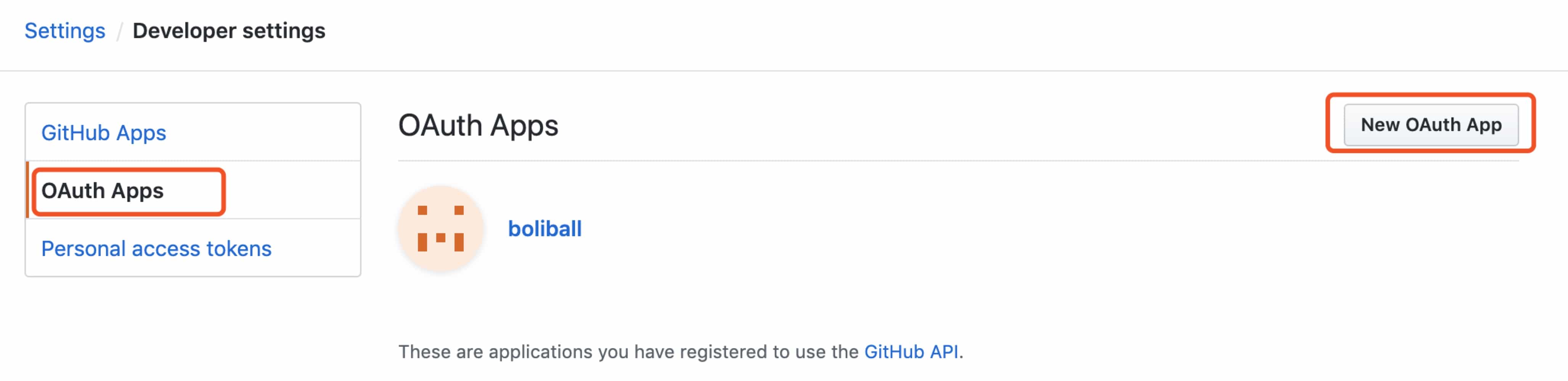Screen dimensions: 1568x381
Task: Switch to the GitHub Apps list
Action: (x=103, y=132)
